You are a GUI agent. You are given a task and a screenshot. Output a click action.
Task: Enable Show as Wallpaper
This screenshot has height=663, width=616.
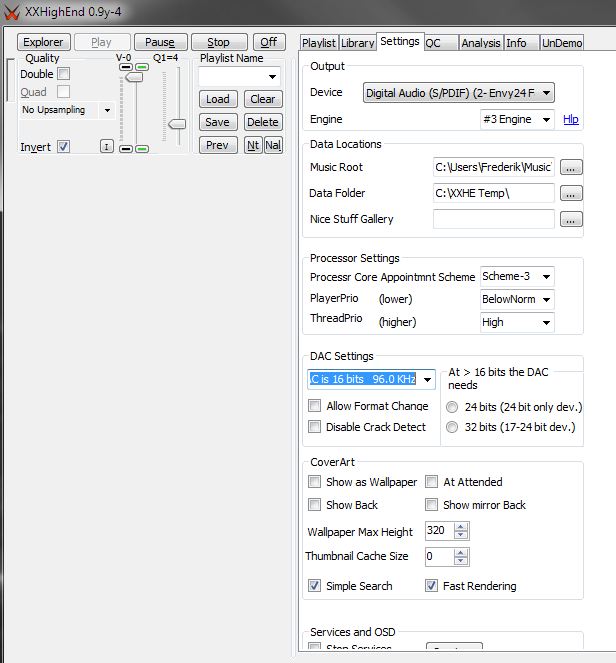tap(315, 482)
